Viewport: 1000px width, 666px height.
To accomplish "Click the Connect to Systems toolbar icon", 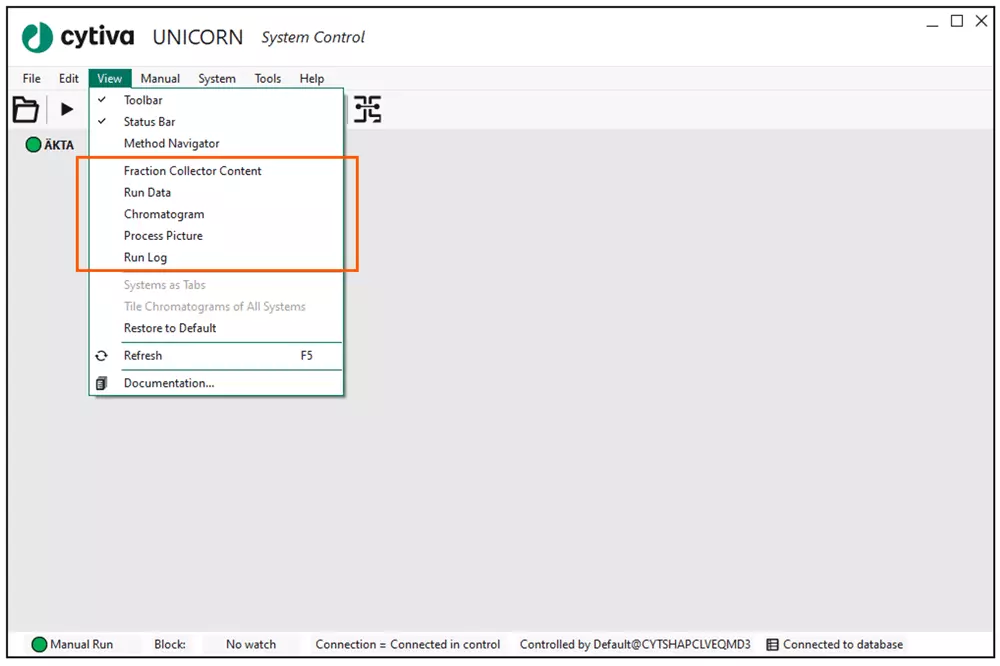I will click(x=368, y=109).
